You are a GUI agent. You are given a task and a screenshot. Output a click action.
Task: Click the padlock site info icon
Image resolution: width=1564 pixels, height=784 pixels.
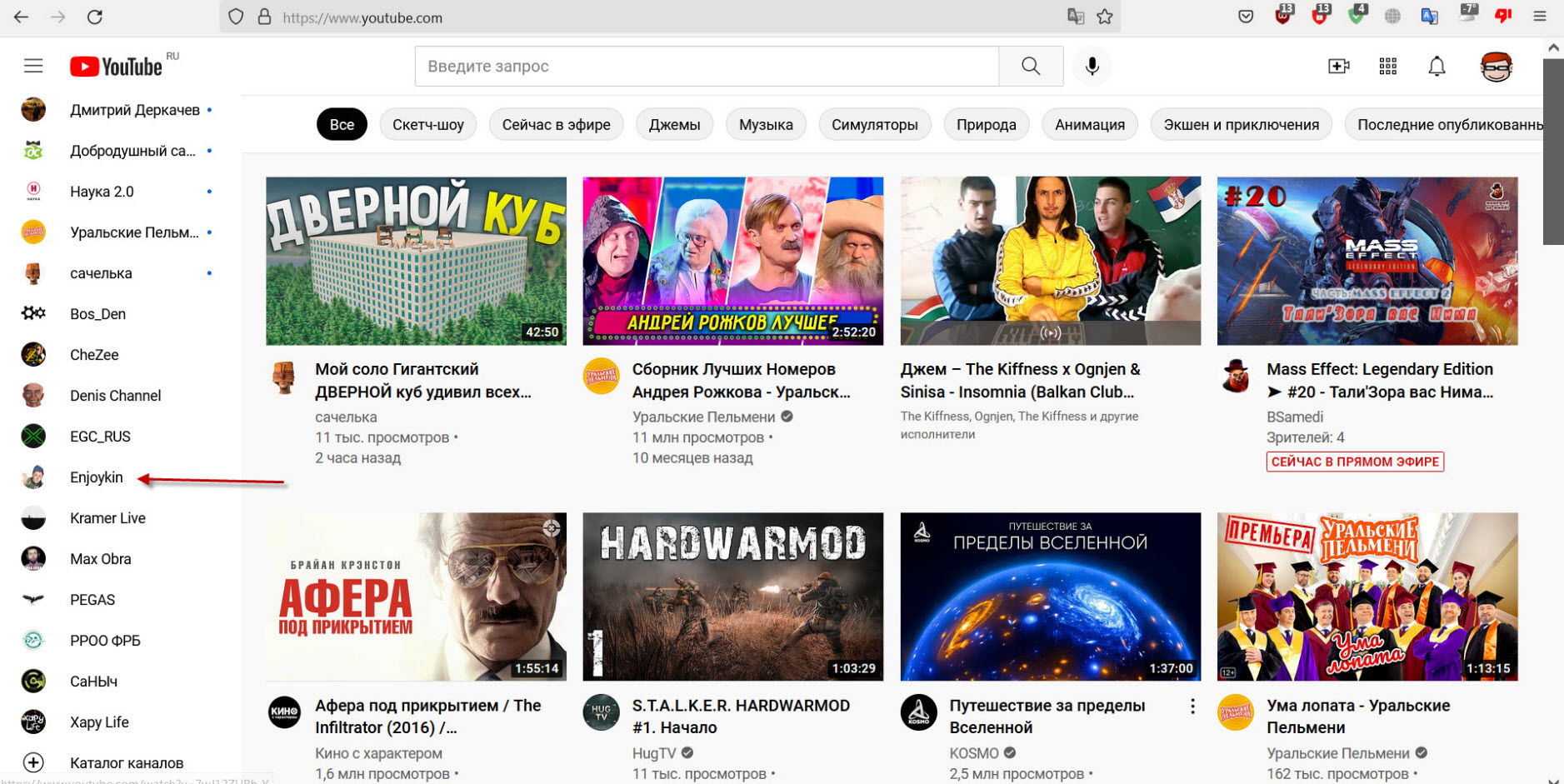coord(264,17)
